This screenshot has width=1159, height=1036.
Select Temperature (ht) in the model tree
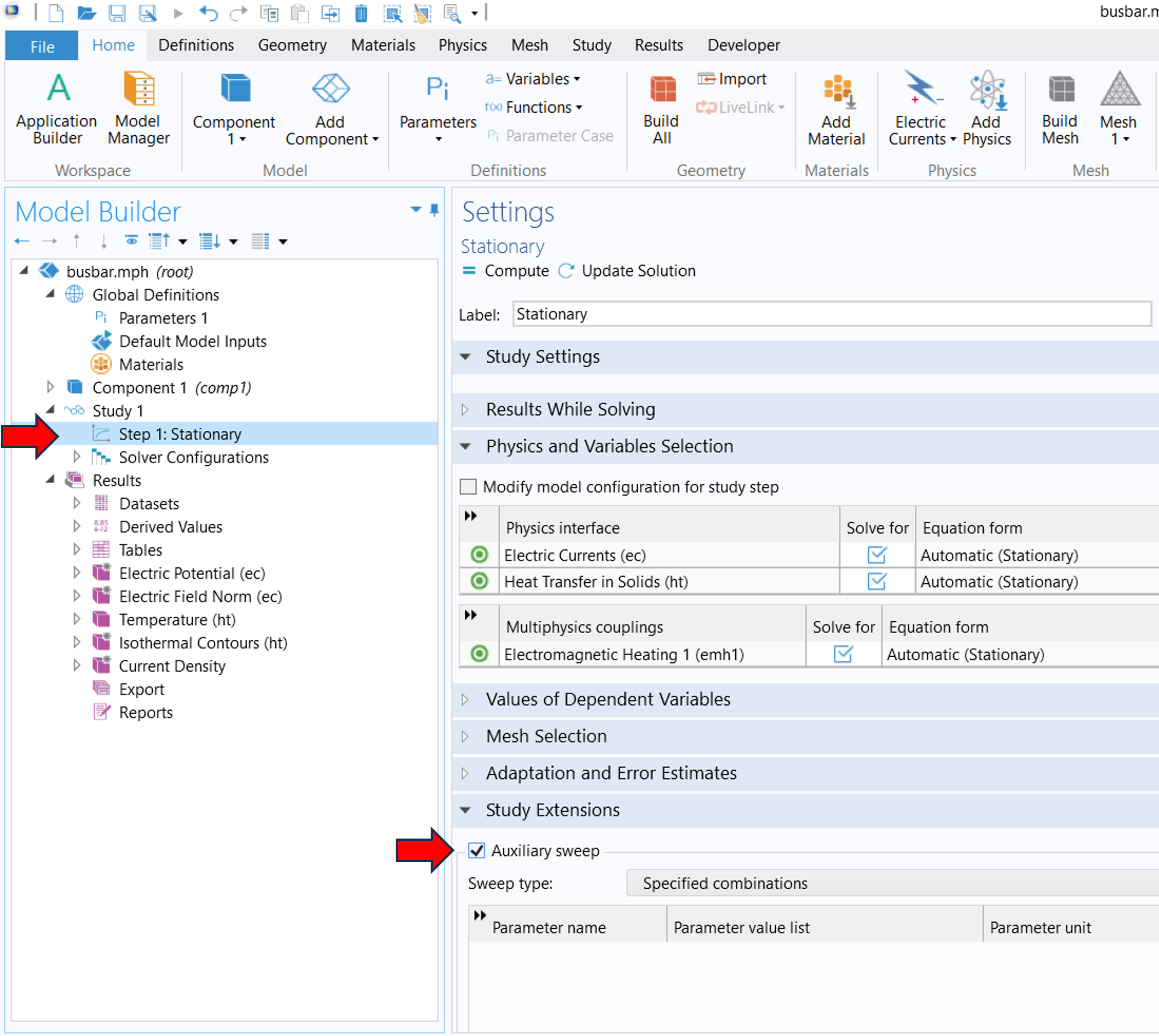pos(177,619)
